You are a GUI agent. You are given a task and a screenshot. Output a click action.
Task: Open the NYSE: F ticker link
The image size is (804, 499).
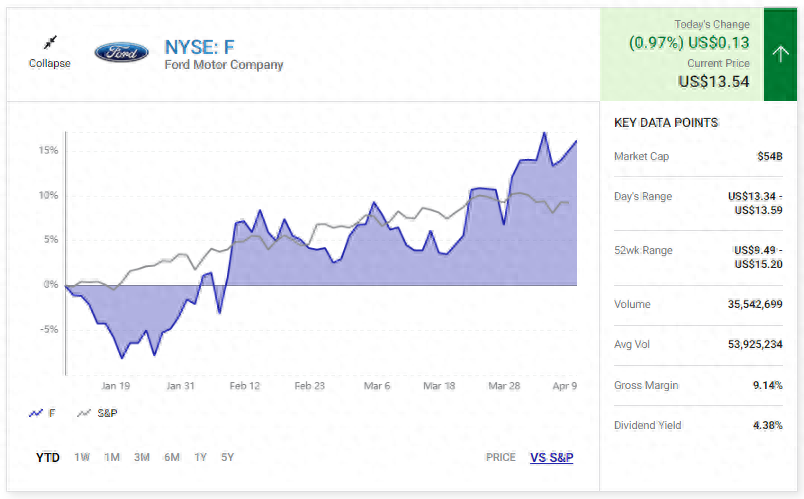(199, 48)
